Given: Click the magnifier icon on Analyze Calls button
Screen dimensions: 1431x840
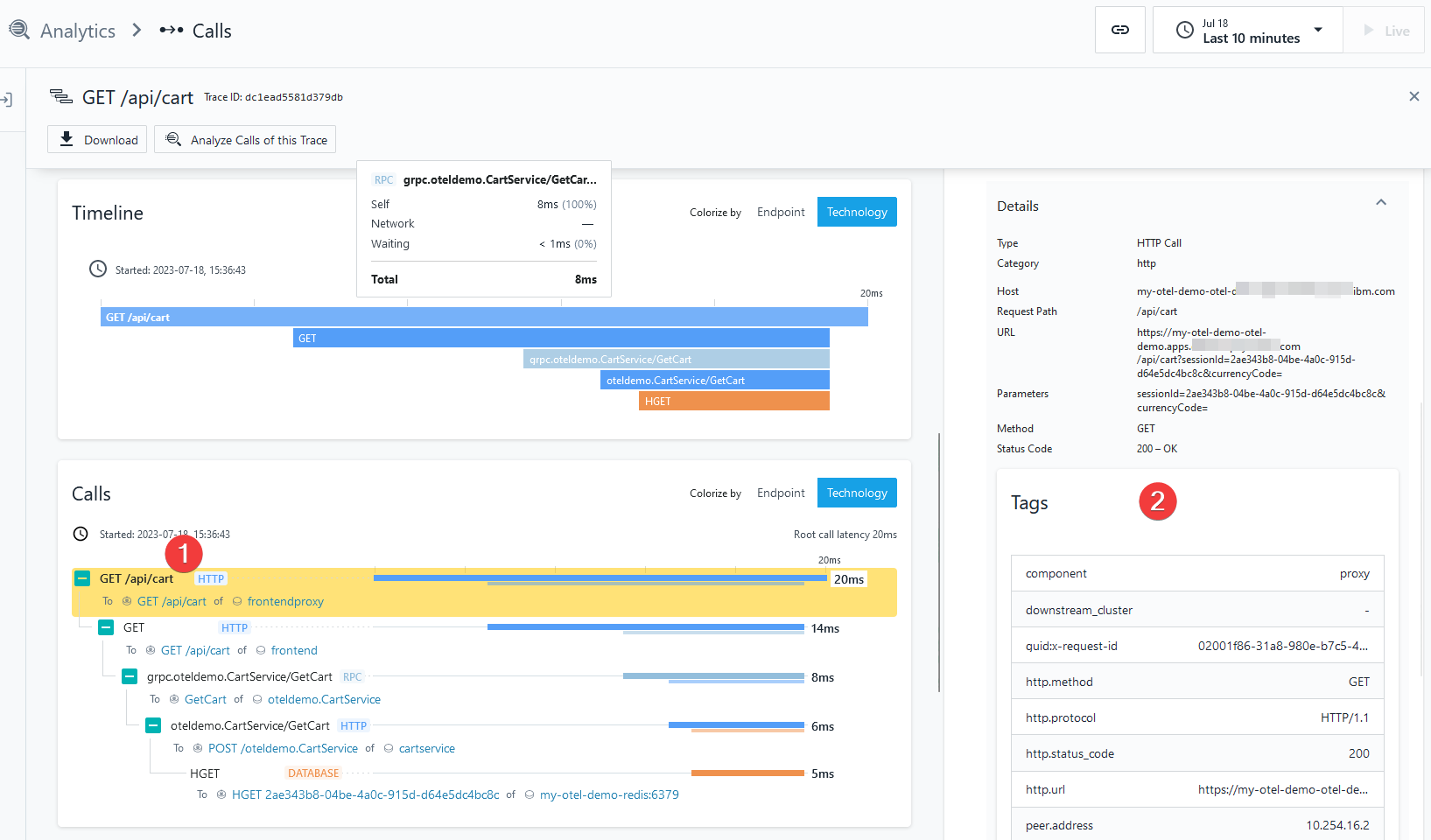Looking at the screenshot, I should [x=173, y=139].
